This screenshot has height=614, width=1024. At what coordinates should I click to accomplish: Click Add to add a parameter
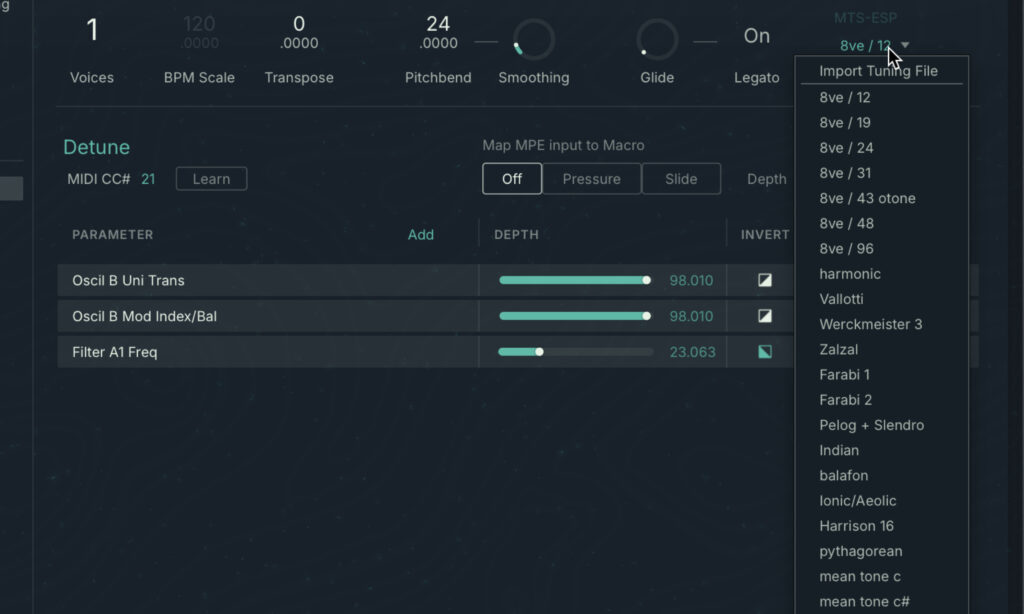(x=421, y=234)
